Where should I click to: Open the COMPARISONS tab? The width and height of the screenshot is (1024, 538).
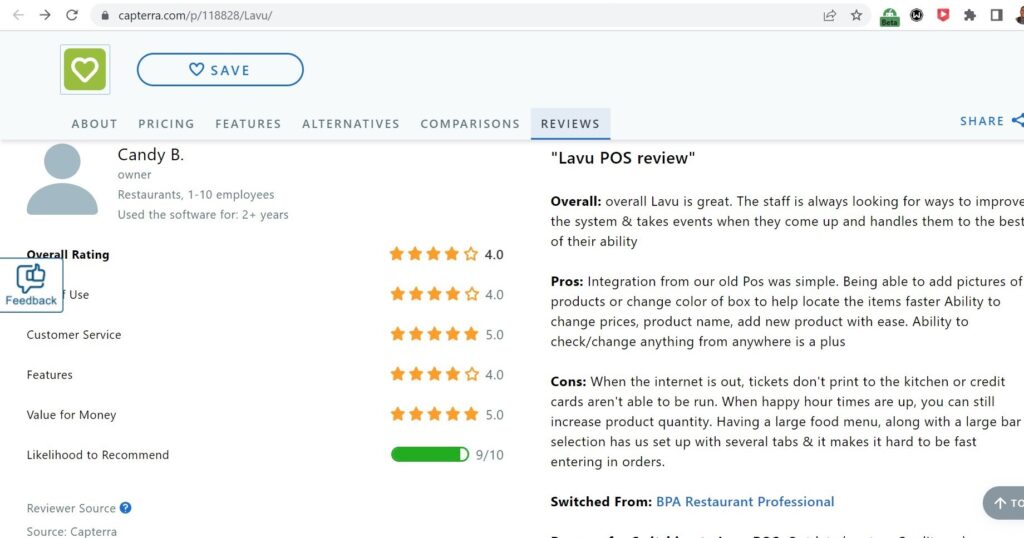[x=470, y=123]
